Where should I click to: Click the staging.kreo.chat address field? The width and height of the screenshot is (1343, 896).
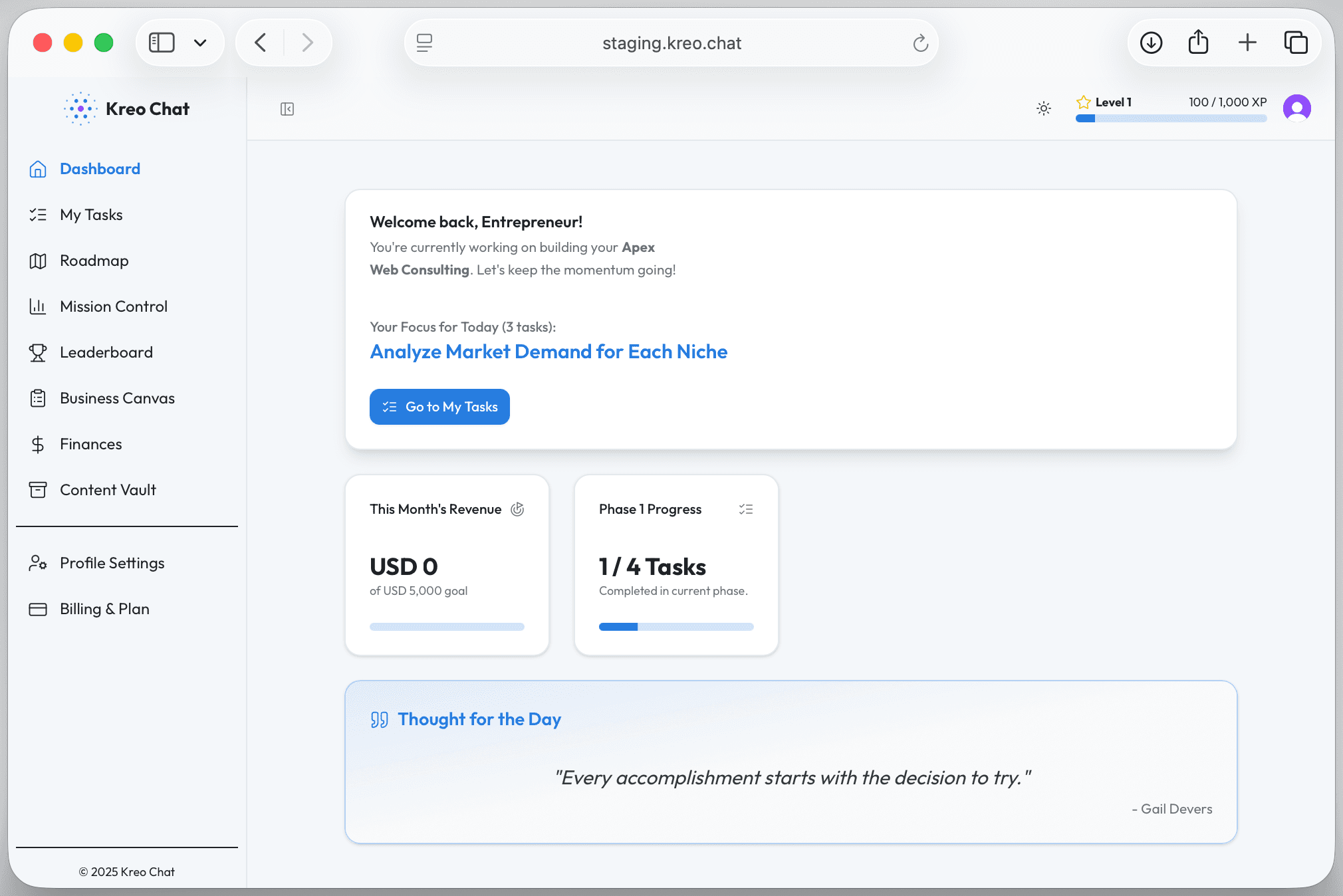pos(671,43)
